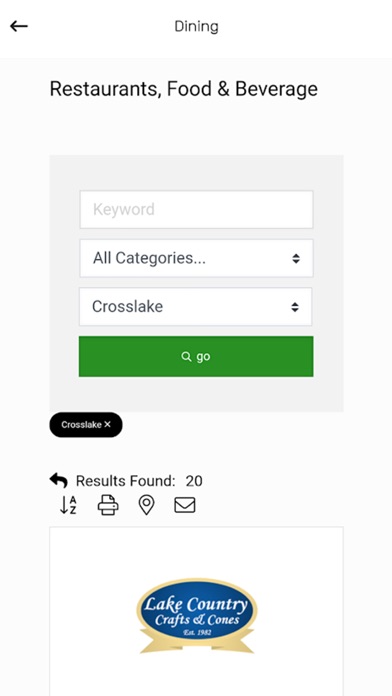Click the first result card
The height and width of the screenshot is (696, 392).
point(196,612)
